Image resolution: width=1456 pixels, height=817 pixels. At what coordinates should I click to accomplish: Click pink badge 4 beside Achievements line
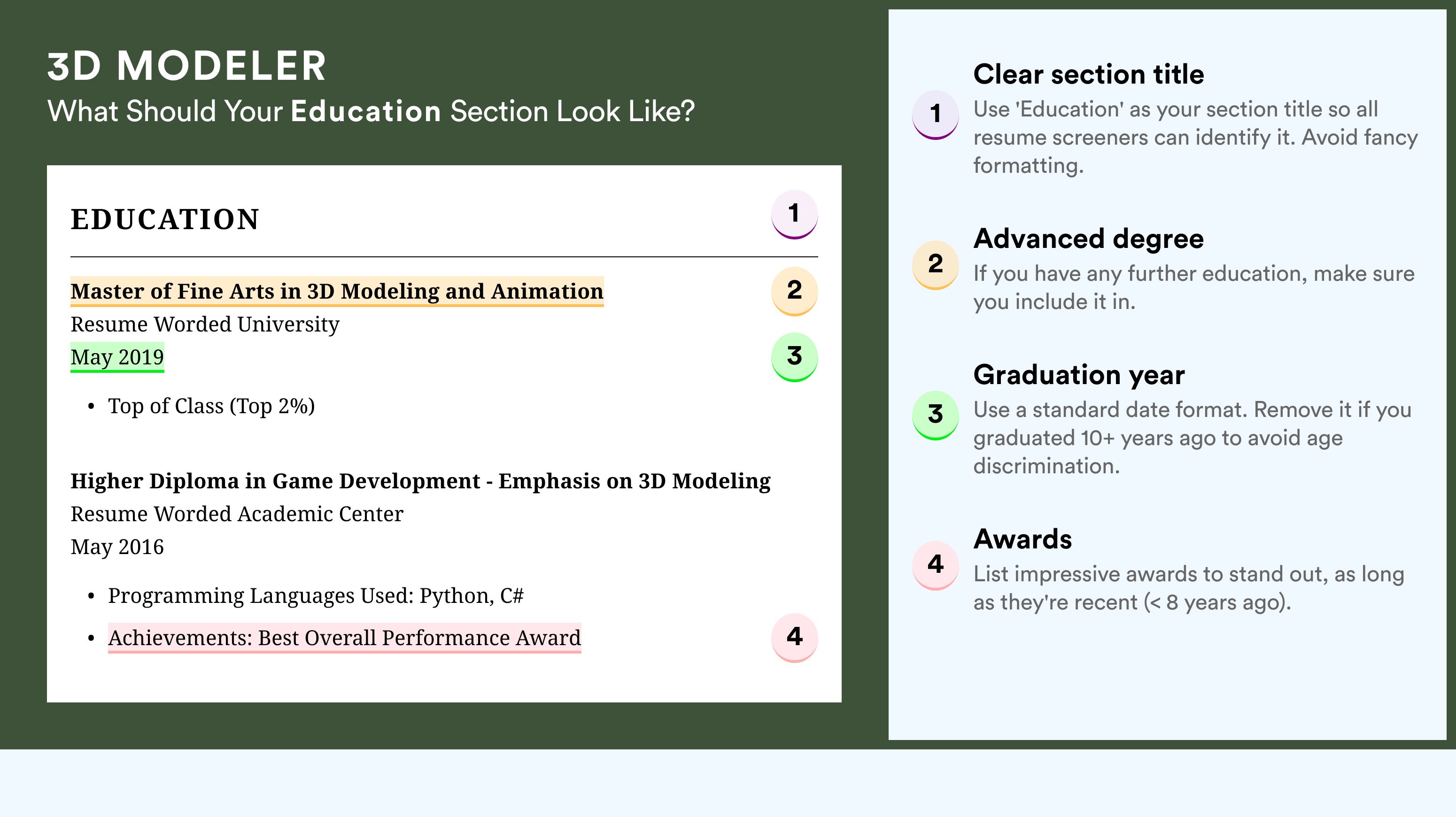794,637
